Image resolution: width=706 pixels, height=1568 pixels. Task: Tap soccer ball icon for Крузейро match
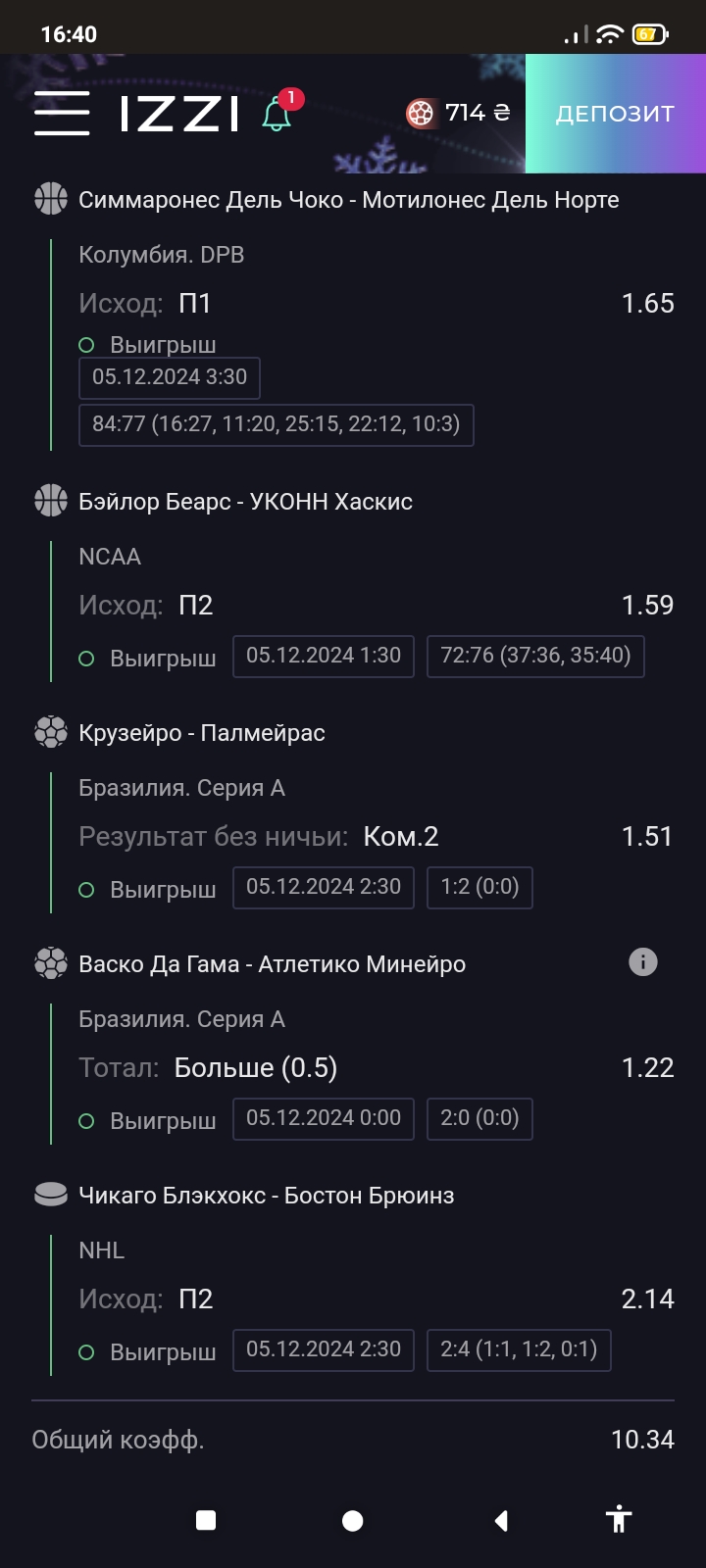click(x=51, y=732)
